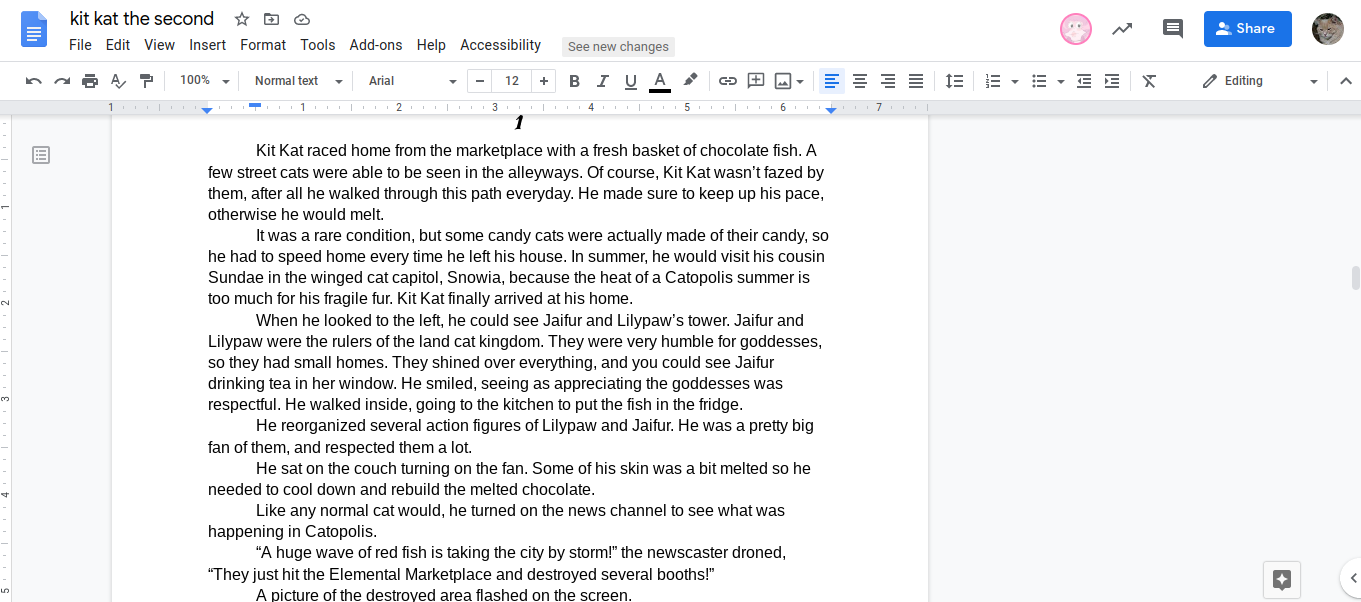Open the Format menu

263,45
